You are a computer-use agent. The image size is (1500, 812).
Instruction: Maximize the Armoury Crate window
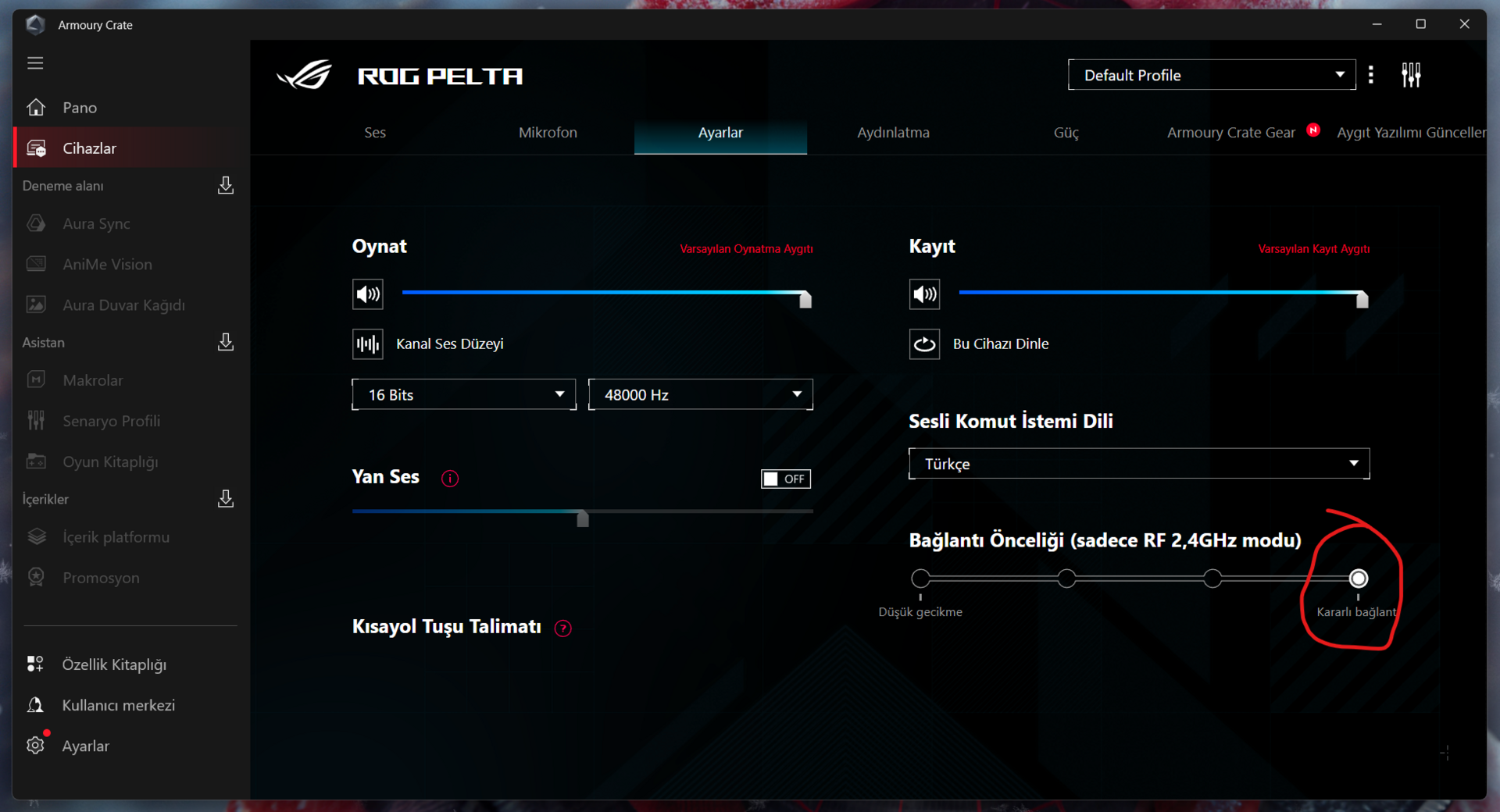(x=1421, y=24)
